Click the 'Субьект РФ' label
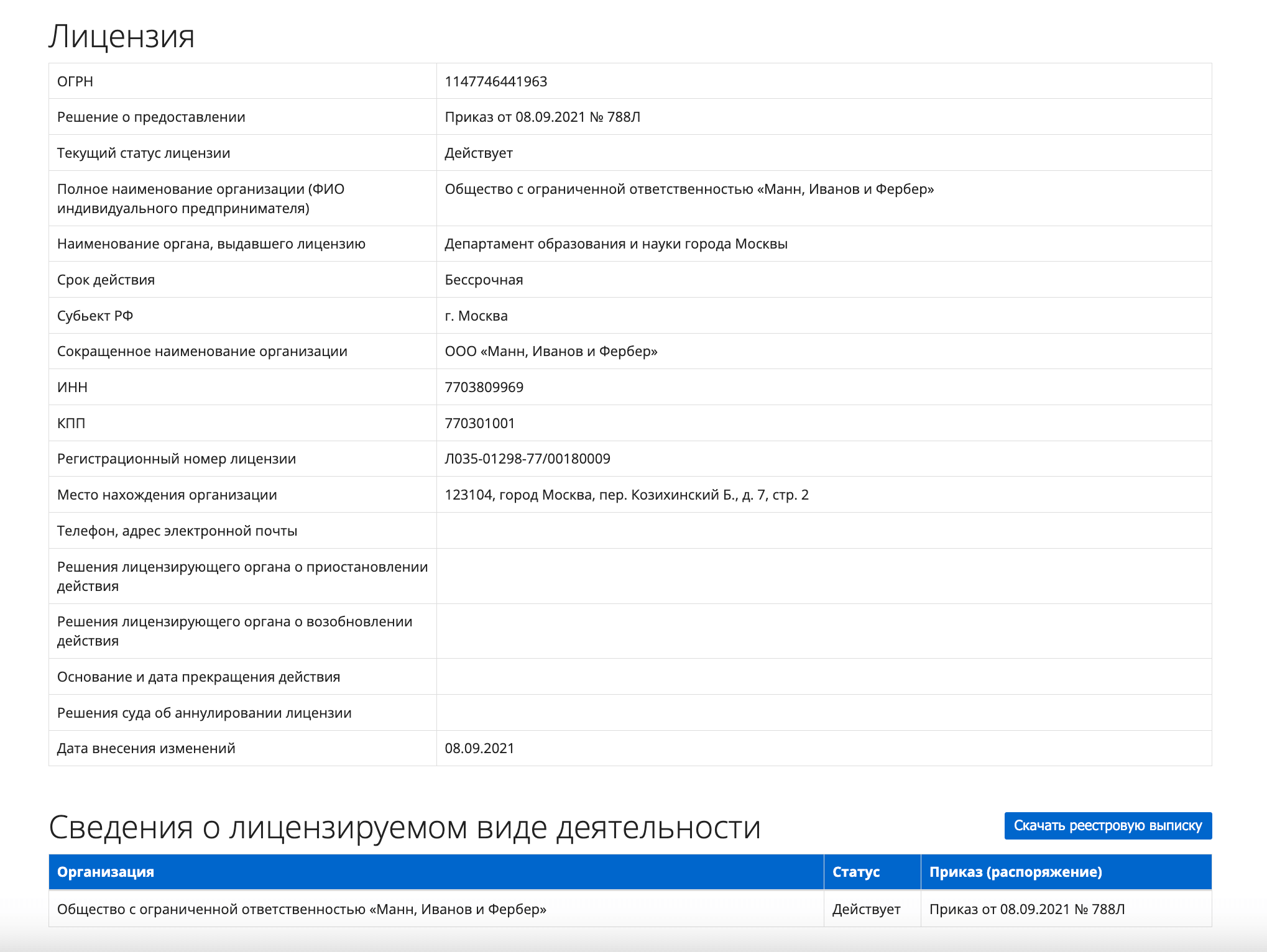The width and height of the screenshot is (1267, 952). [95, 316]
